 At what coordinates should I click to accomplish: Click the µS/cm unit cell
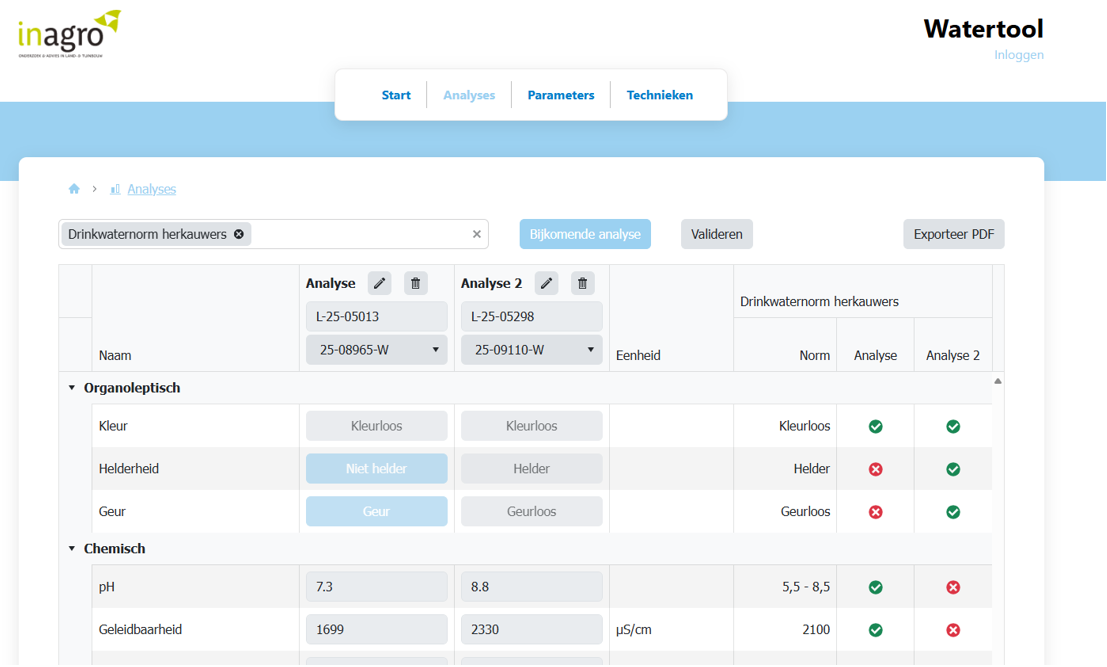(634, 629)
